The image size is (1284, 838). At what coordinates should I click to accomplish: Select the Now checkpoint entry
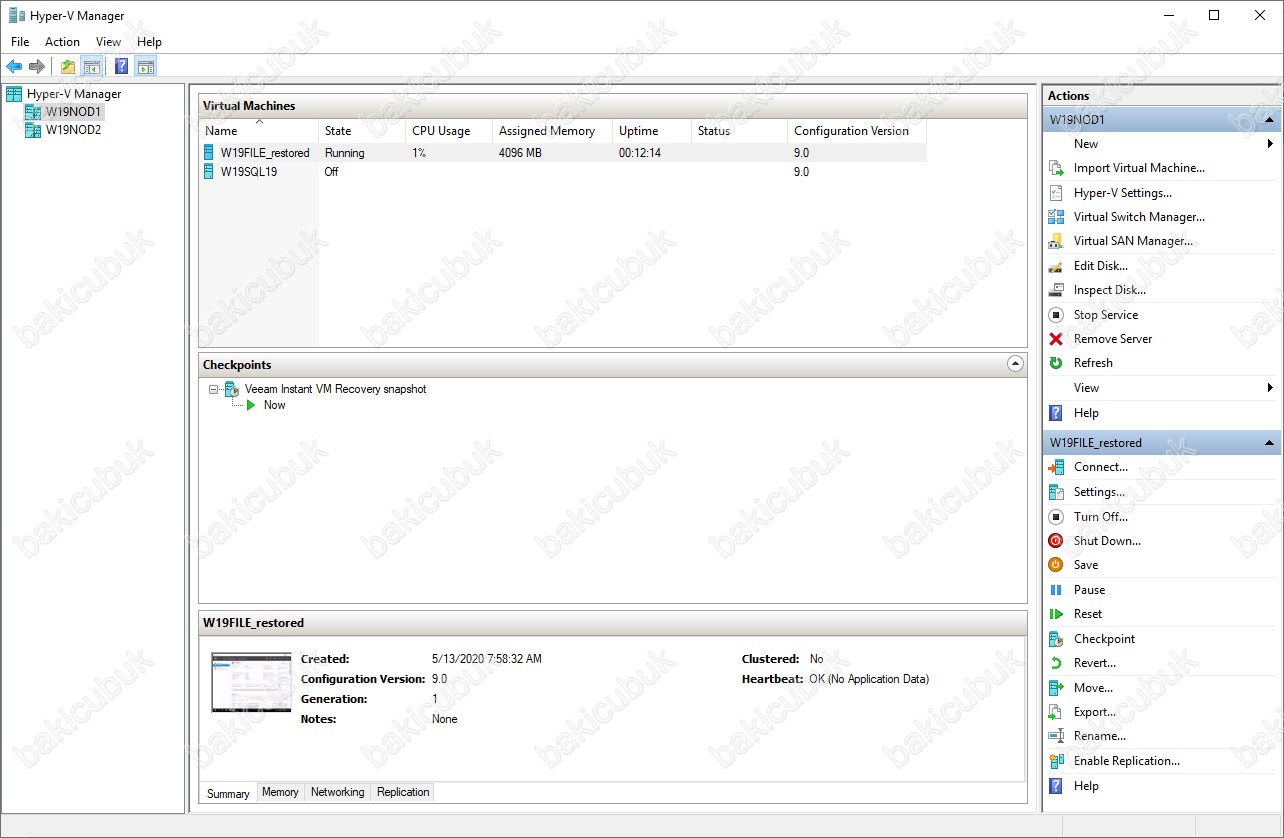click(x=274, y=405)
